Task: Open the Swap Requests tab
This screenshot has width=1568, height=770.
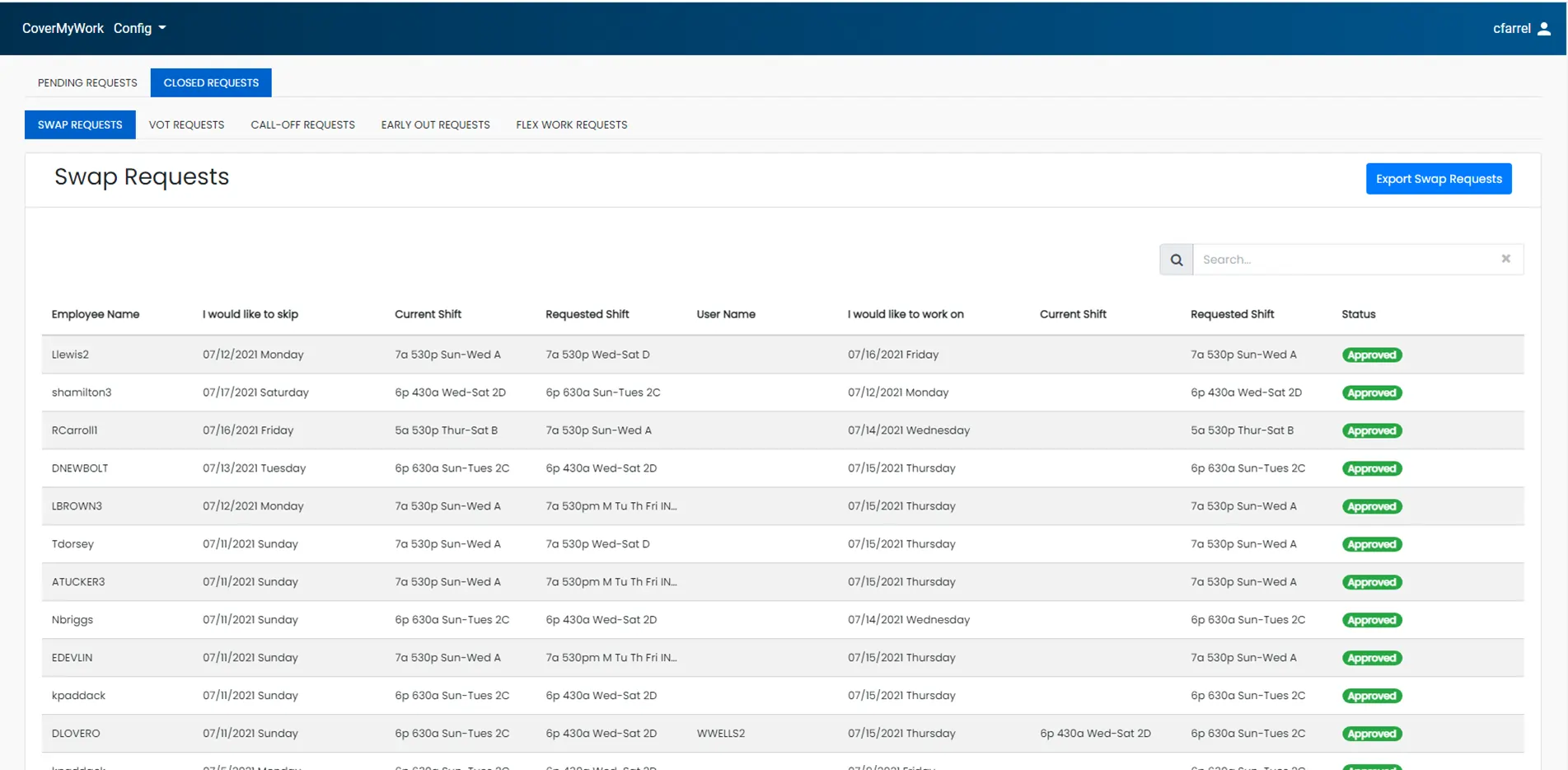Action: (80, 124)
